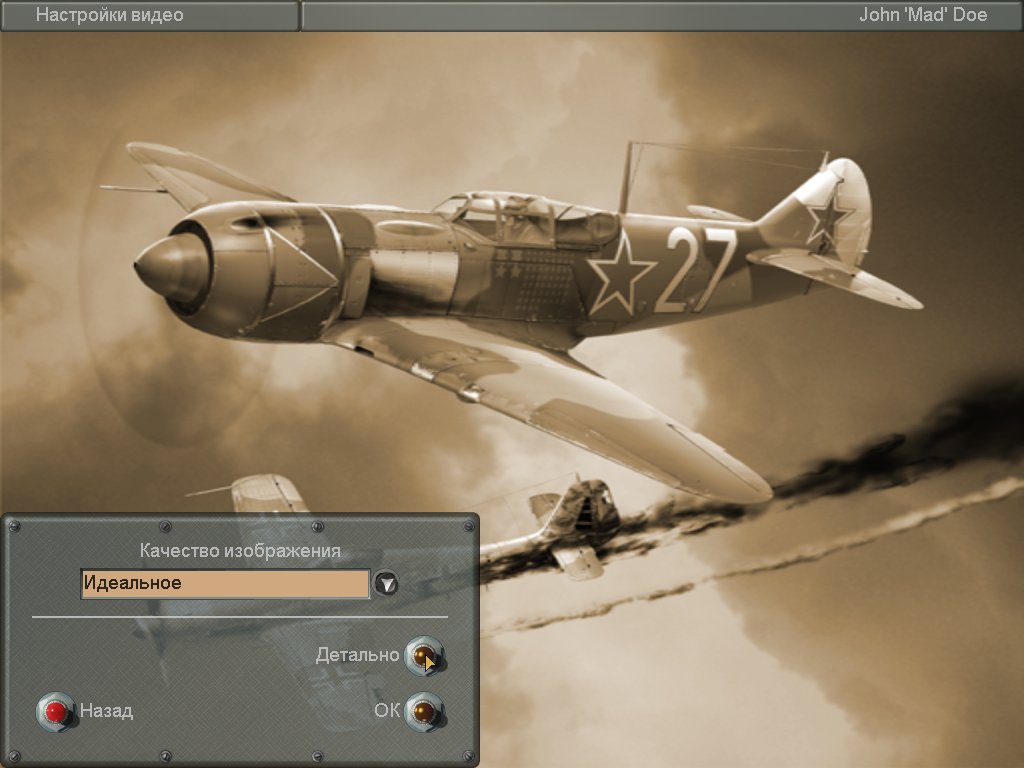
Task: Click the top-left rivet of settings panel
Action: point(13,526)
